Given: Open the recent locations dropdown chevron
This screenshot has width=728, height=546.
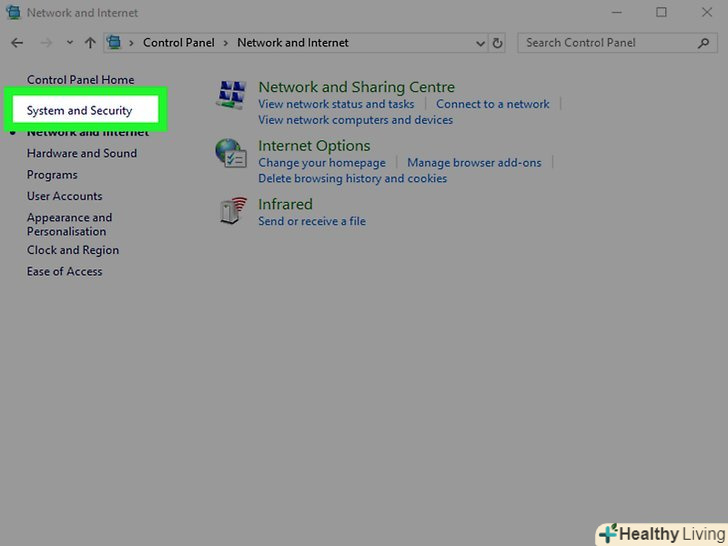Looking at the screenshot, I should (70, 42).
